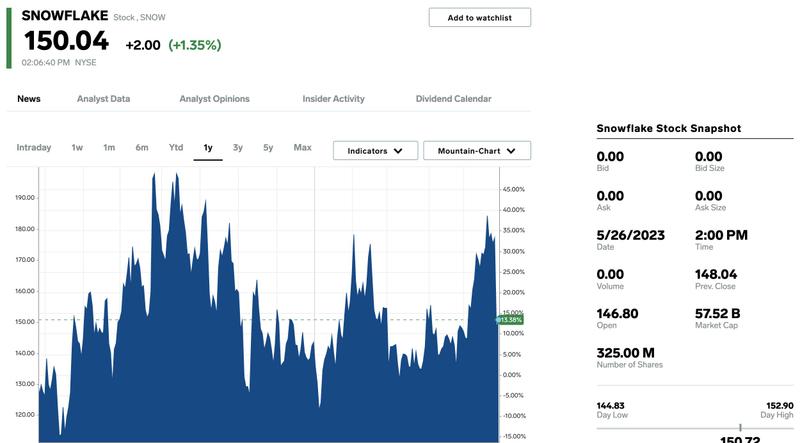Click the 02:06:40 PM NYSE timestamp
The image size is (800, 443).
coord(59,62)
